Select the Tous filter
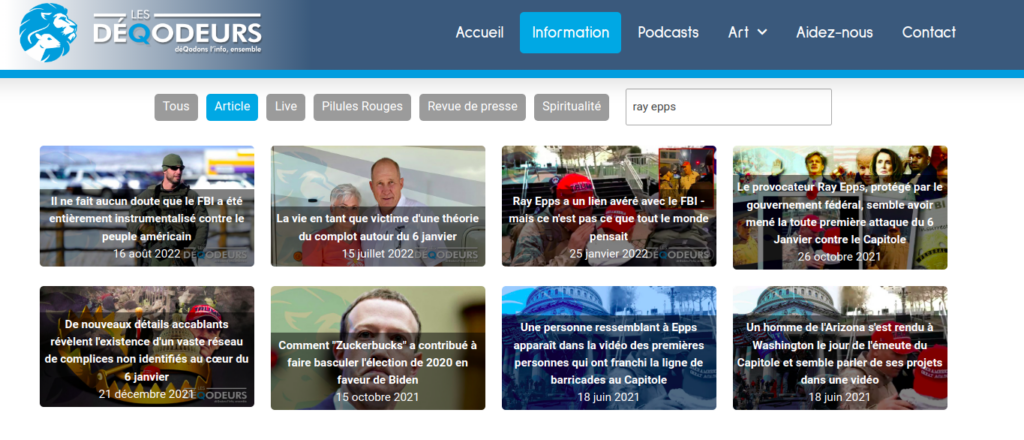Viewport: 1024px width, 440px height. pos(176,107)
